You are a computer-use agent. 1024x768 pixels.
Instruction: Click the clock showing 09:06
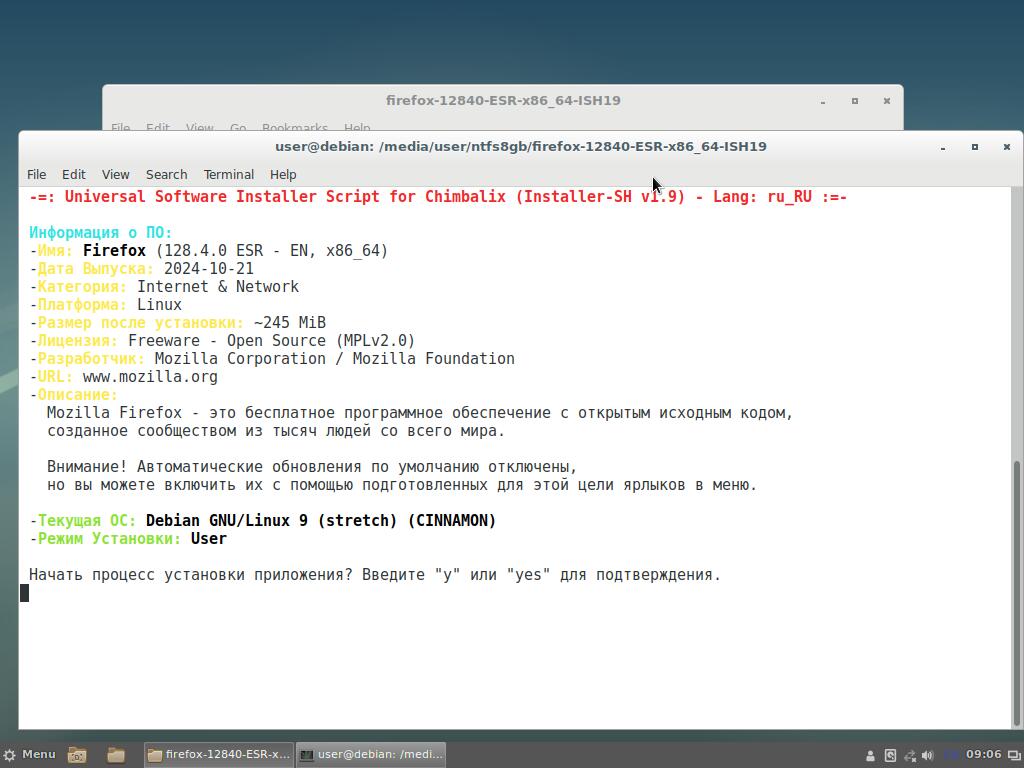pyautogui.click(x=983, y=754)
